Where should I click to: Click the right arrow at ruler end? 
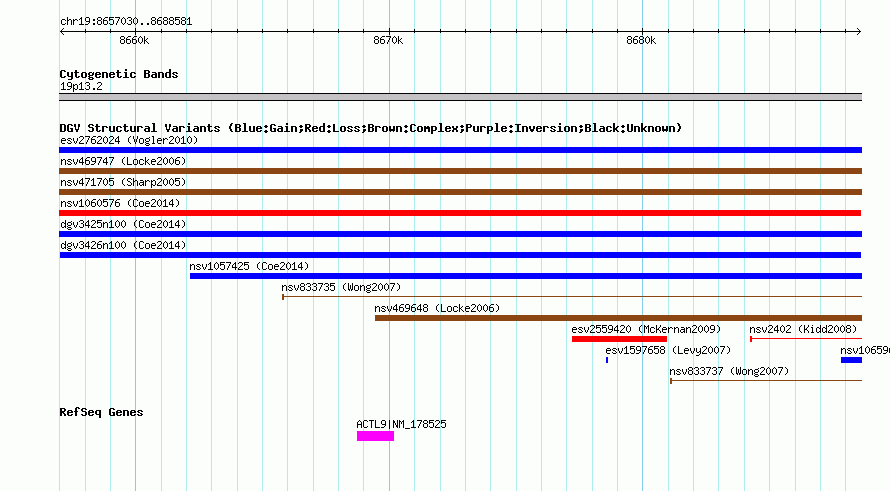pos(858,31)
